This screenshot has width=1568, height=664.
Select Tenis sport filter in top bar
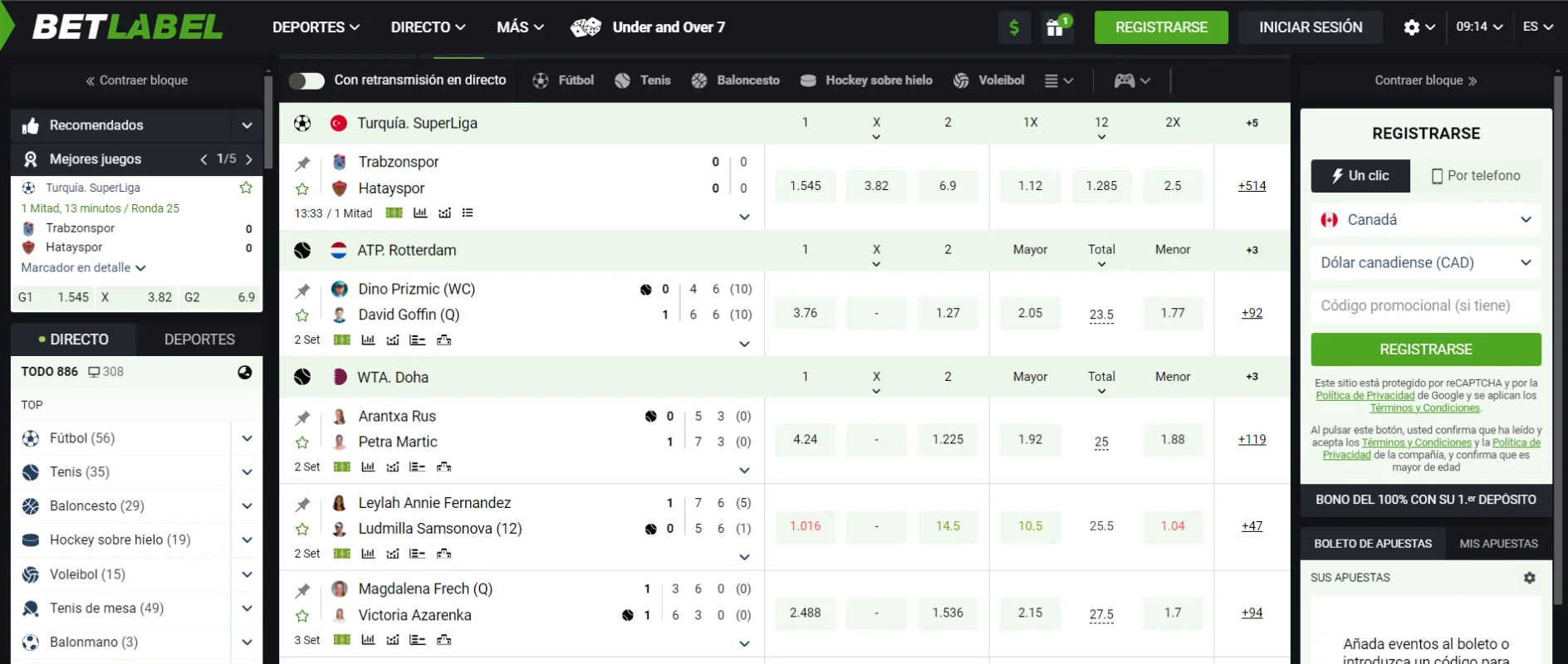[642, 81]
